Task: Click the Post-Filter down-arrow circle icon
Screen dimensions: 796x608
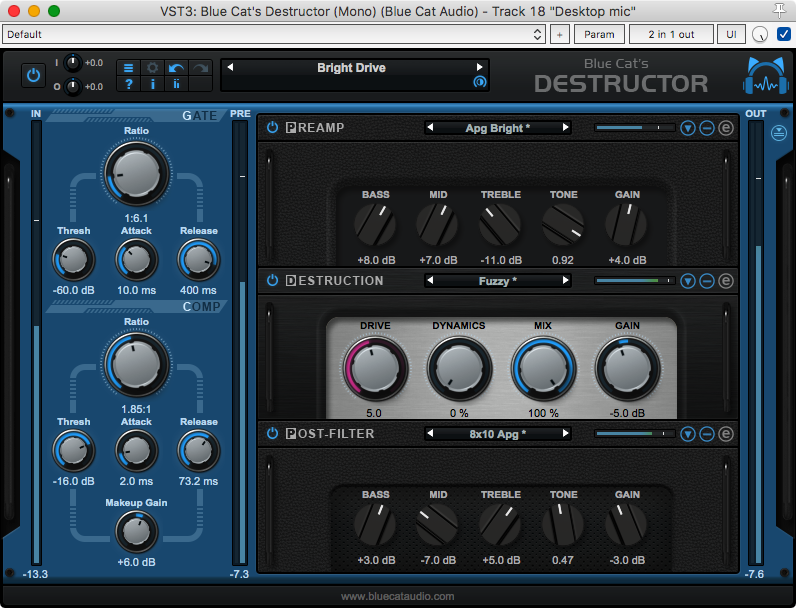Action: [x=688, y=434]
